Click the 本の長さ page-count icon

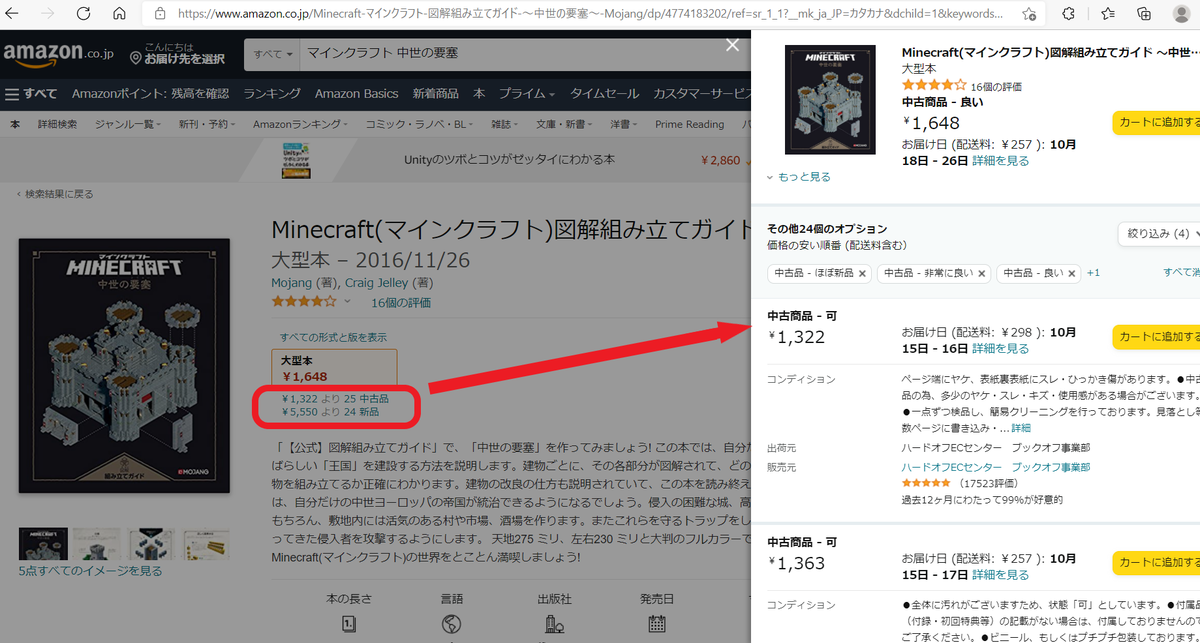pyautogui.click(x=348, y=624)
